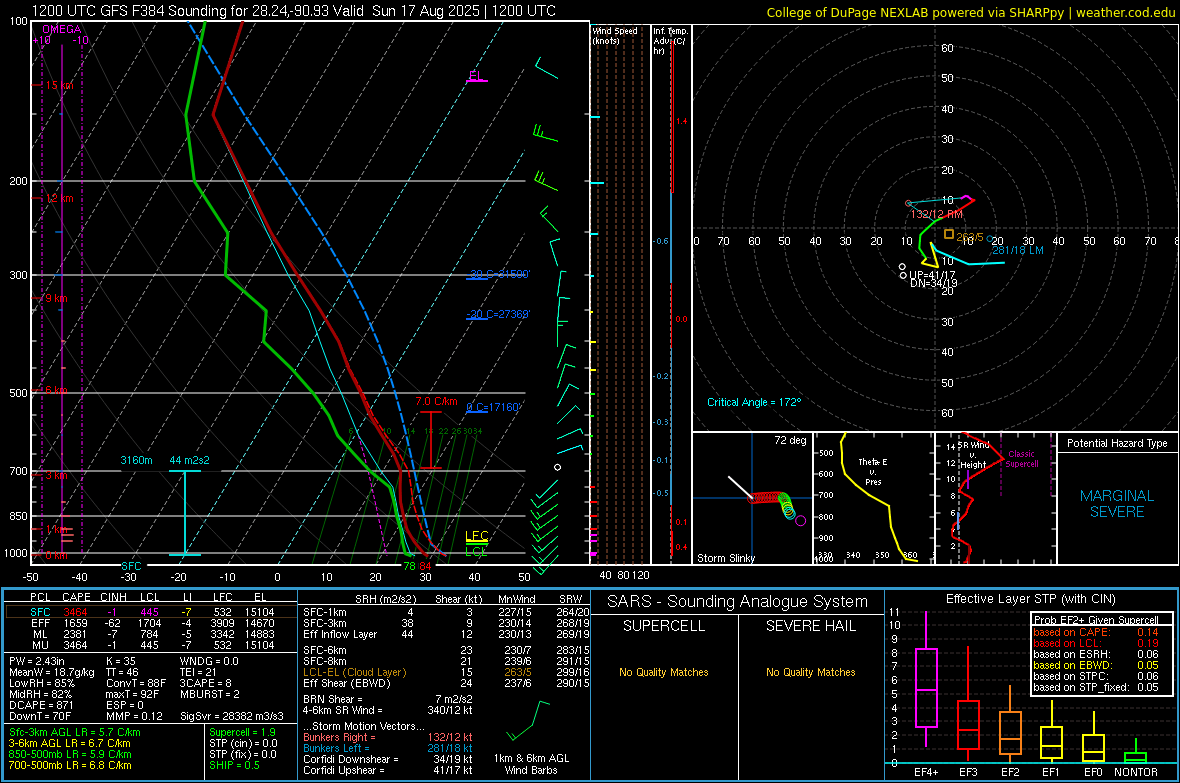Viewport: 1180px width, 783px height.
Task: Click the surface dewpoint value 78
Action: click(x=409, y=566)
